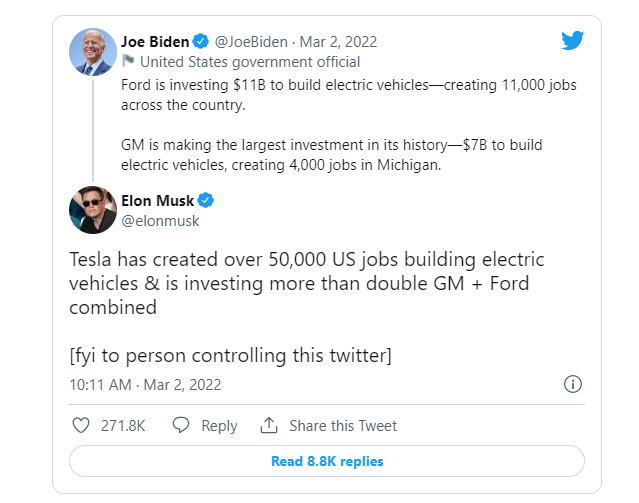639x503 pixels.
Task: Click Joe Biden's verified badge icon
Action: [200, 42]
